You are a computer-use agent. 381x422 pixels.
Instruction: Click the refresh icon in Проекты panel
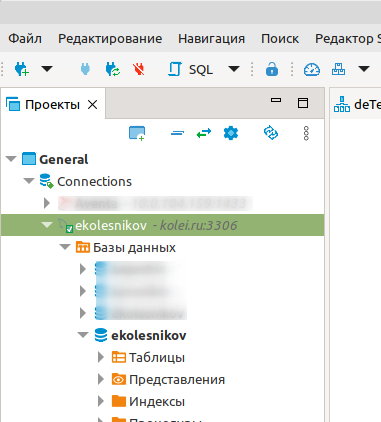click(271, 133)
